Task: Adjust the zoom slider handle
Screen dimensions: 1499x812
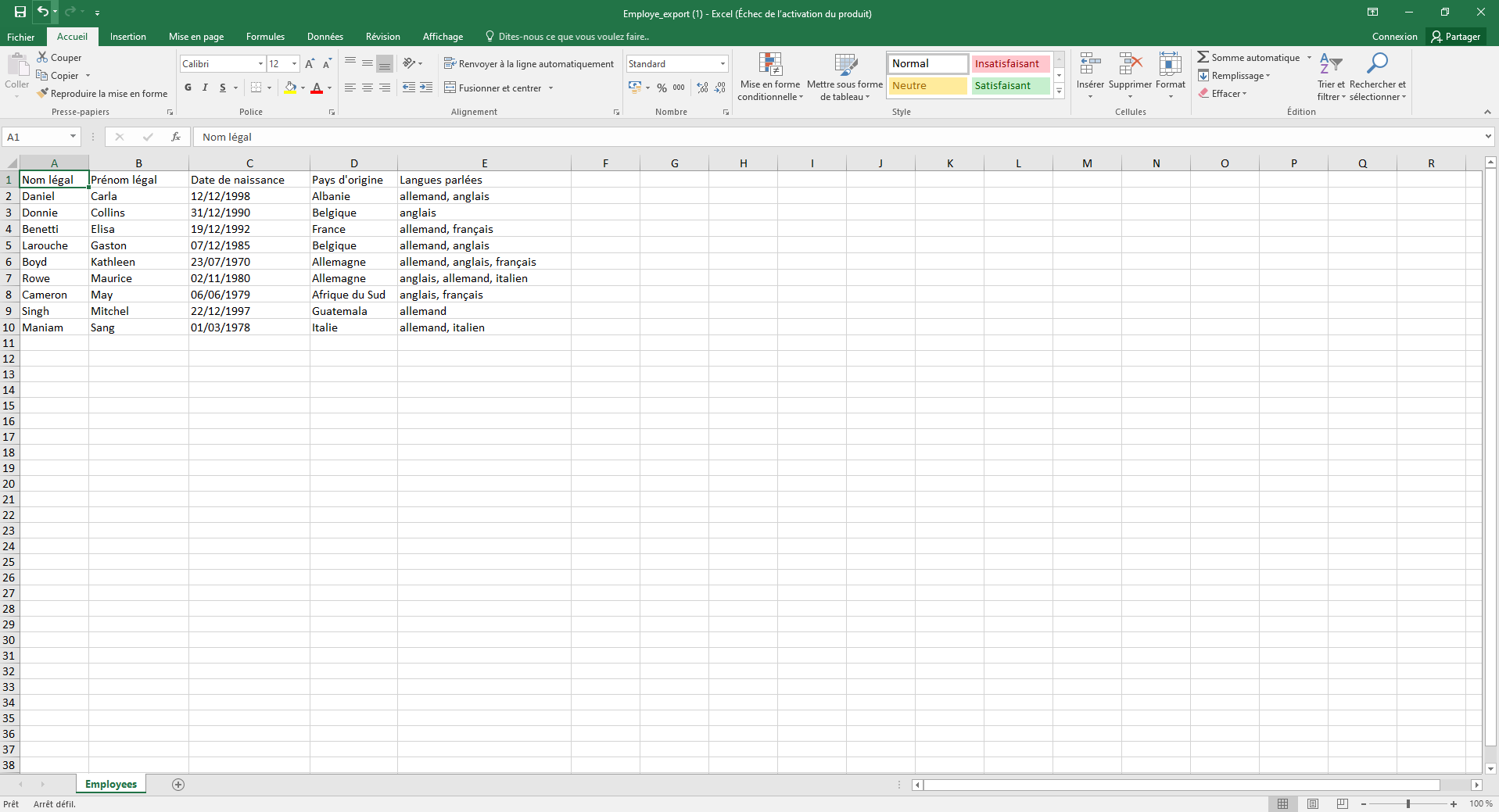Action: click(1408, 803)
